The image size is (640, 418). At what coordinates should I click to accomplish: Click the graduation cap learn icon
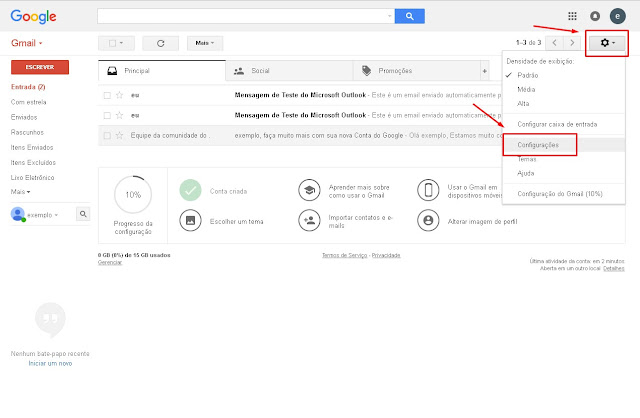(x=309, y=190)
